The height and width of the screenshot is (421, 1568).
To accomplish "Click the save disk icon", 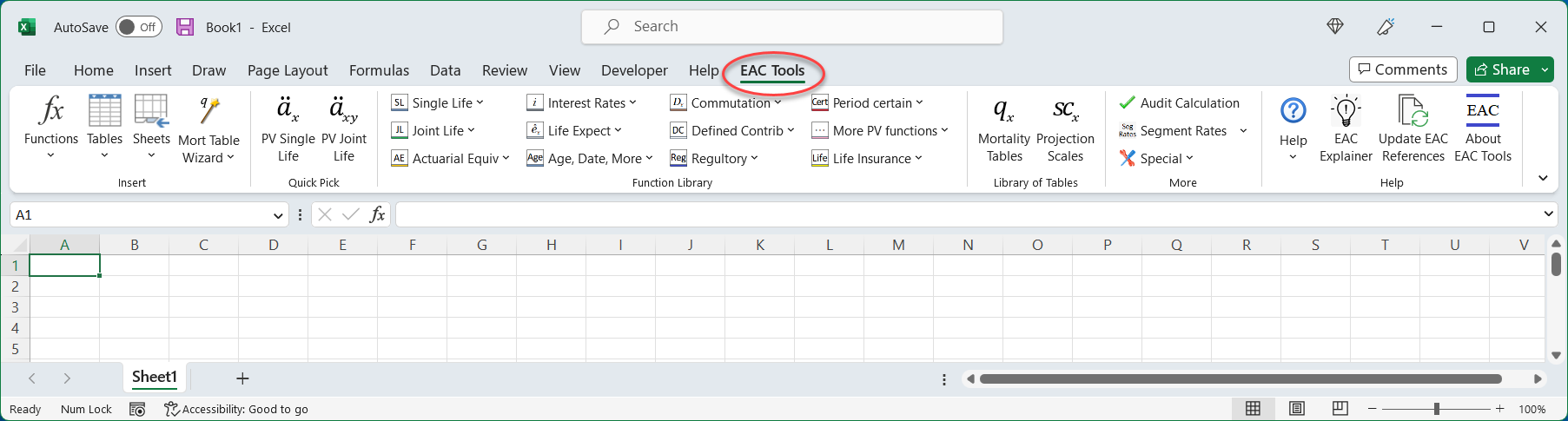I will pyautogui.click(x=185, y=27).
